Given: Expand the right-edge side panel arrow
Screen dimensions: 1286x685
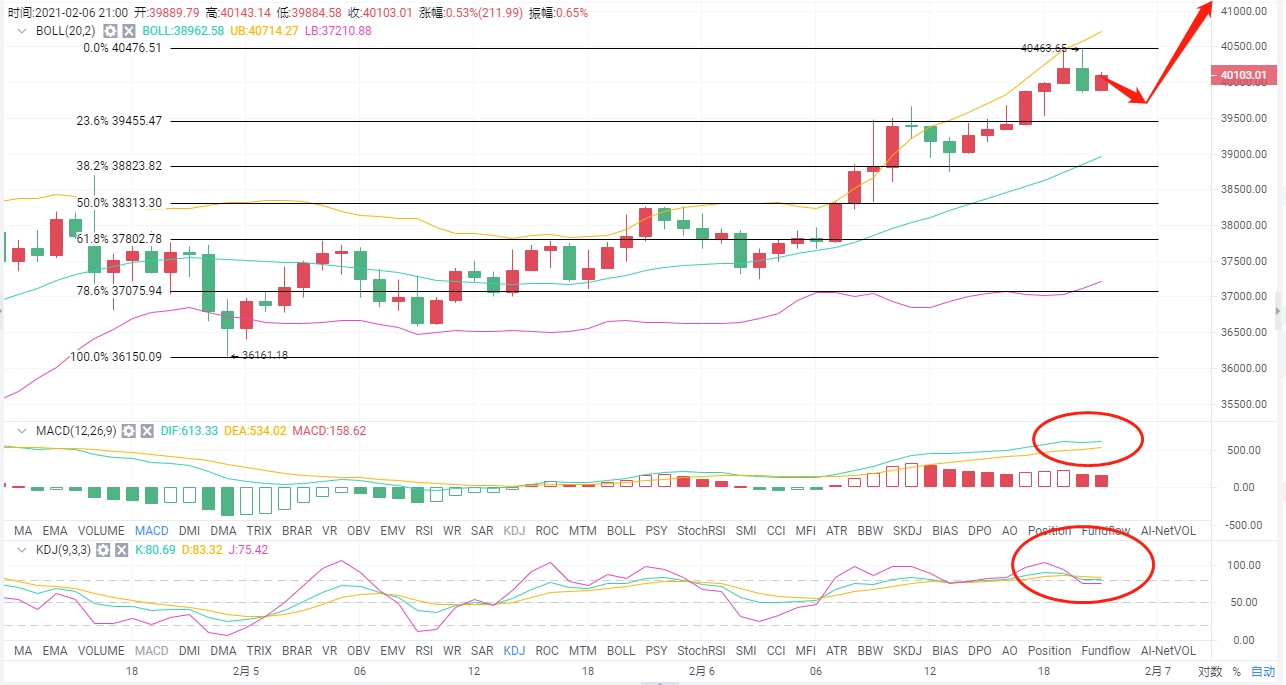Looking at the screenshot, I should (x=1280, y=312).
